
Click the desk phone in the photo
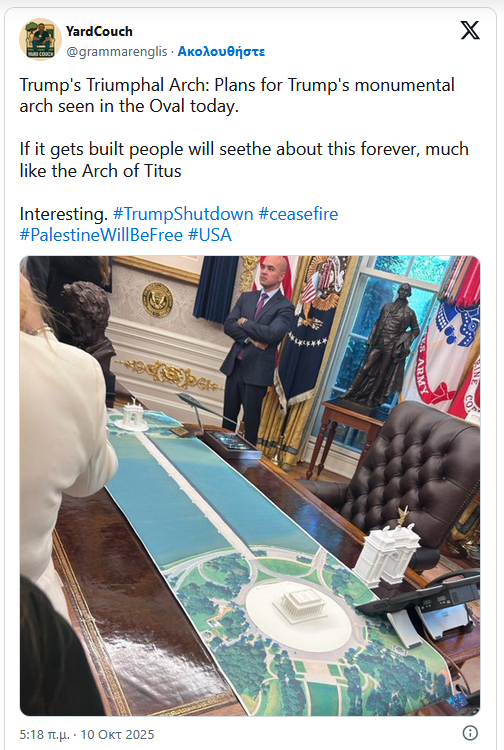[423, 607]
